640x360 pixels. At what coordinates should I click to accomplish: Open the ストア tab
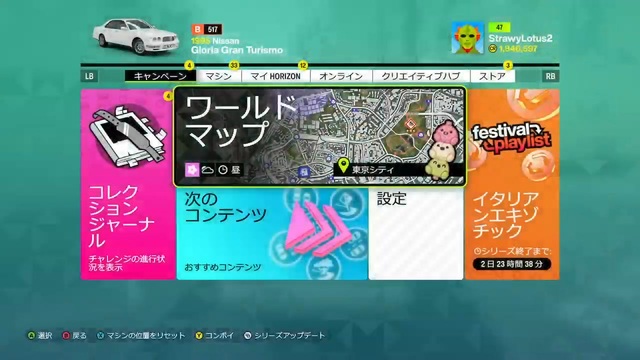493,76
